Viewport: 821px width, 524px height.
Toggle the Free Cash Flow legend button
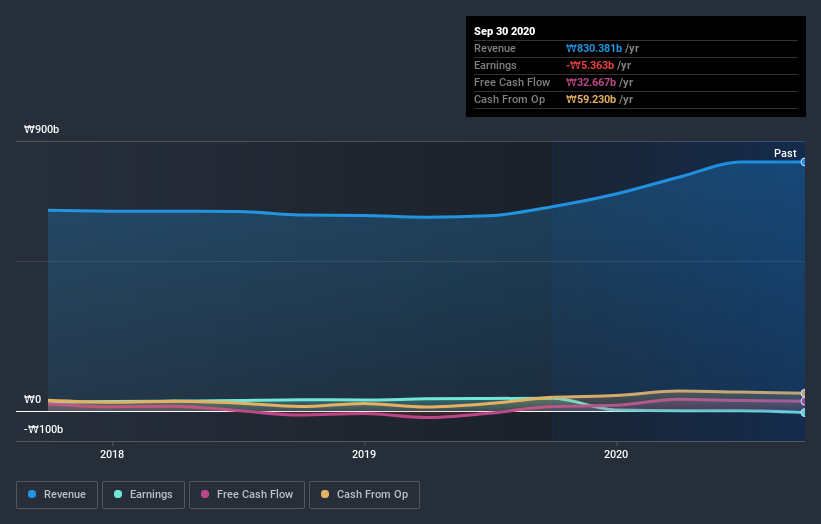[x=247, y=495]
